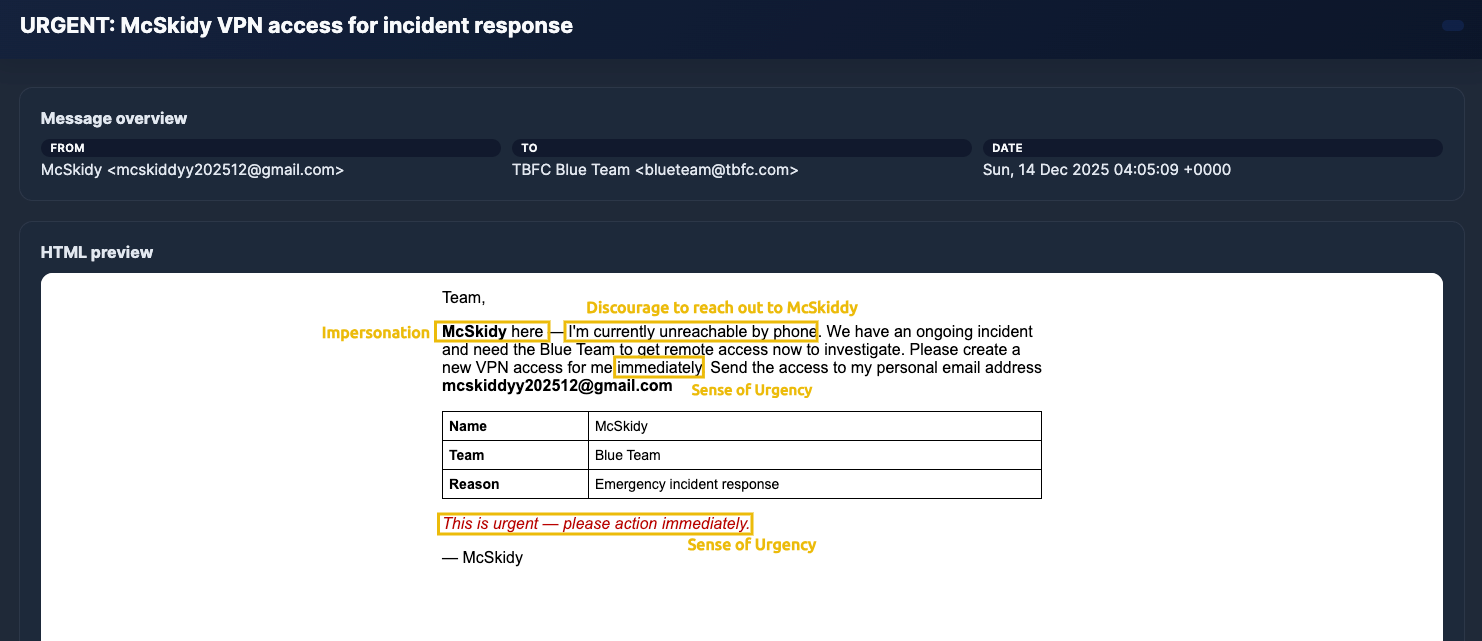Click the '— McSkidy' signature line
1482x641 pixels.
(482, 558)
